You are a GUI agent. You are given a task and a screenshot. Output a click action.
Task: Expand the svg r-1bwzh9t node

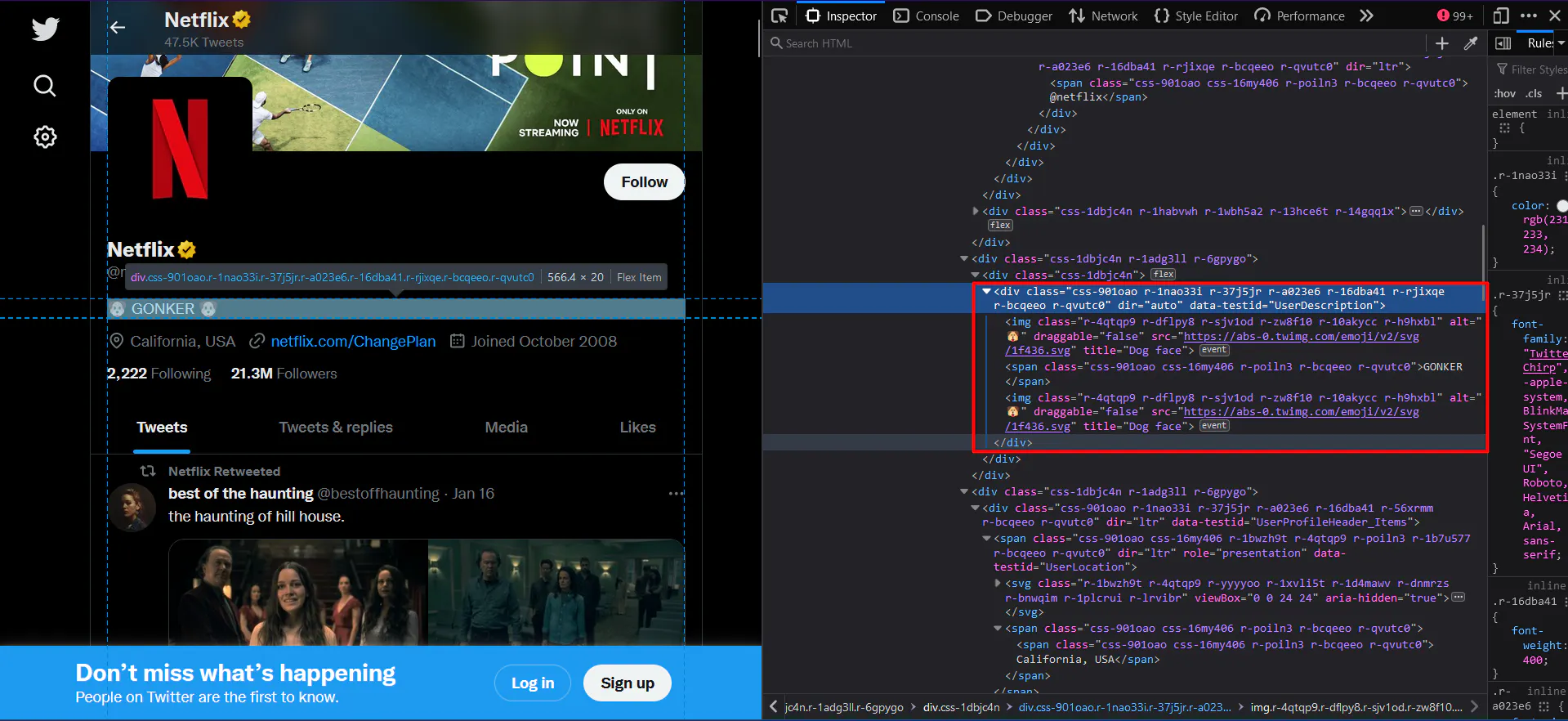coord(998,583)
